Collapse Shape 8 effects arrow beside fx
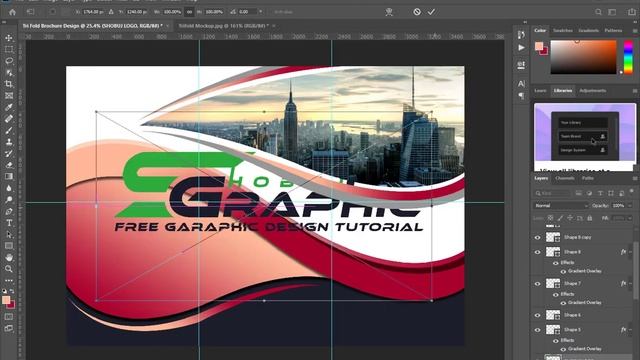 [x=630, y=252]
